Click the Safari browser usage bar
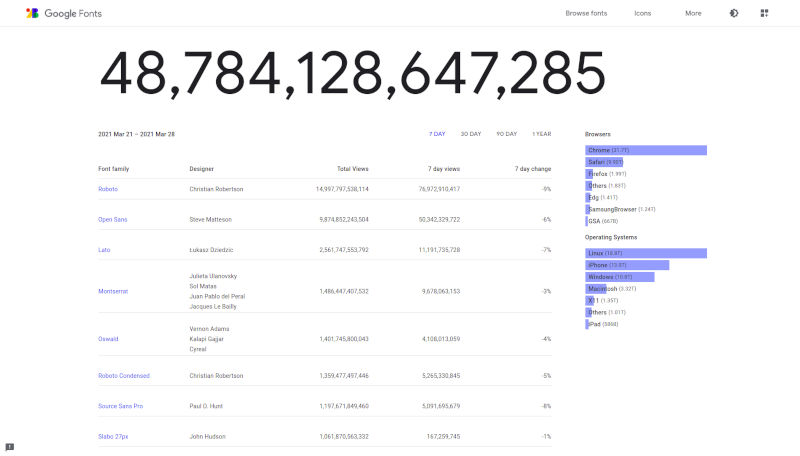The width and height of the screenshot is (800, 456). 604,162
